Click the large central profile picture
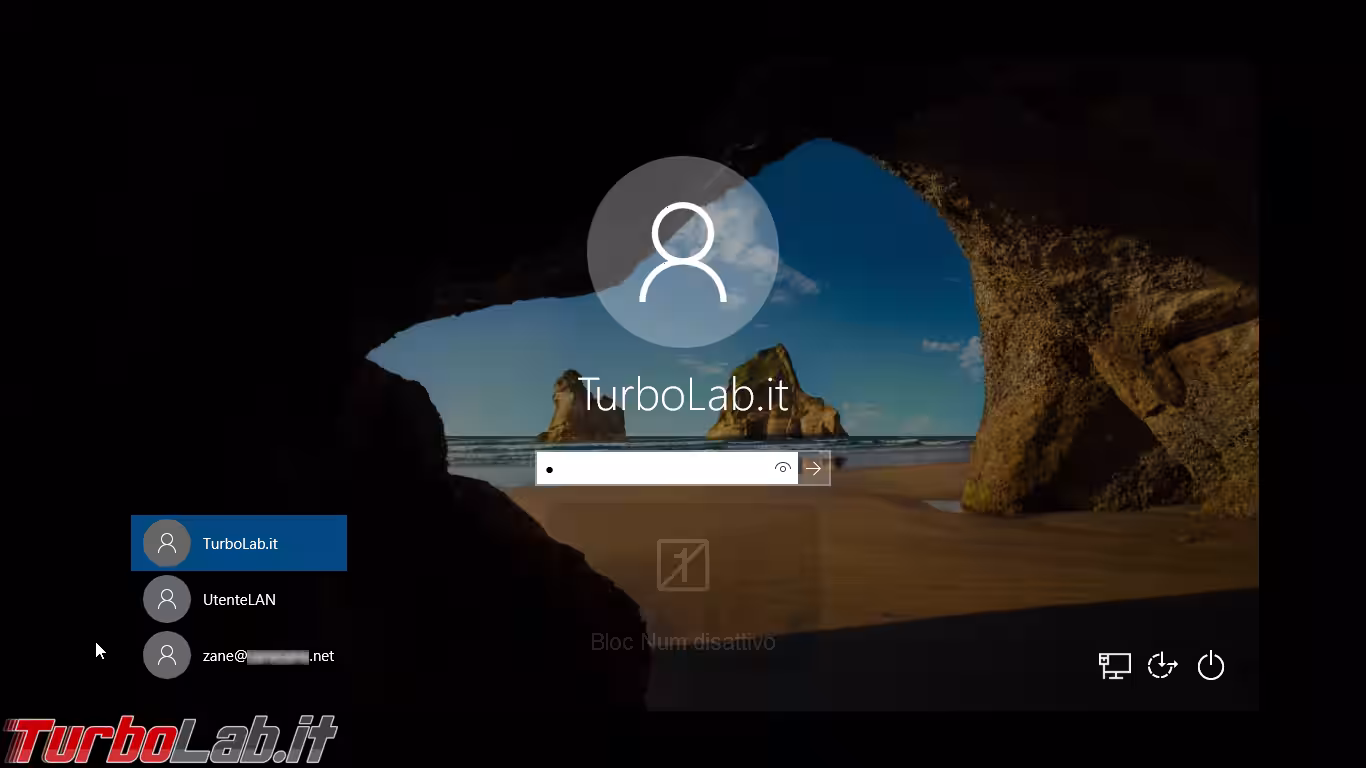The height and width of the screenshot is (768, 1366). (683, 252)
